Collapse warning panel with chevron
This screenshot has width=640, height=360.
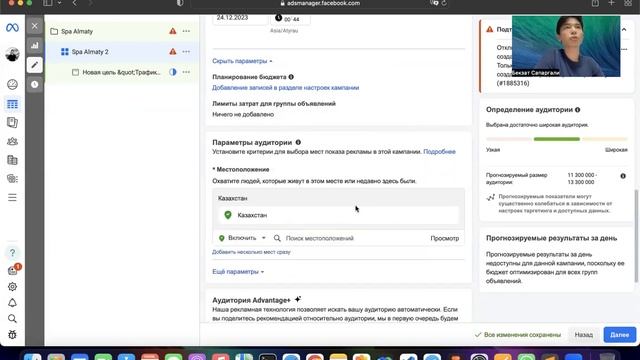pos(624,29)
